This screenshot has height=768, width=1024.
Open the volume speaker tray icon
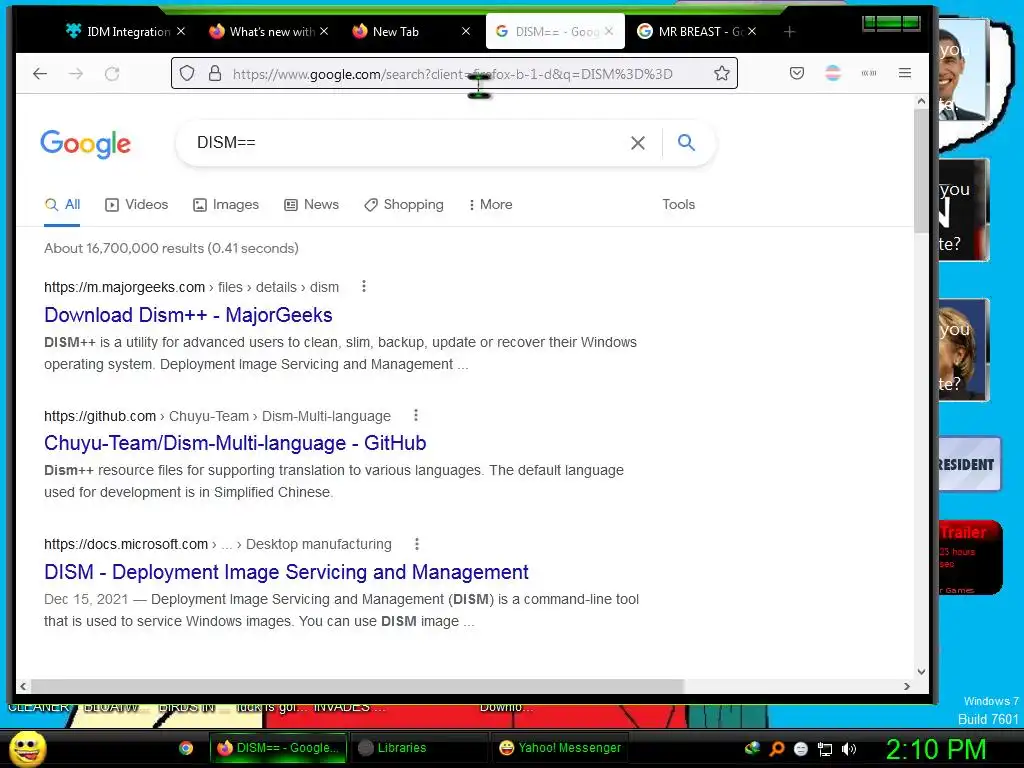[849, 749]
